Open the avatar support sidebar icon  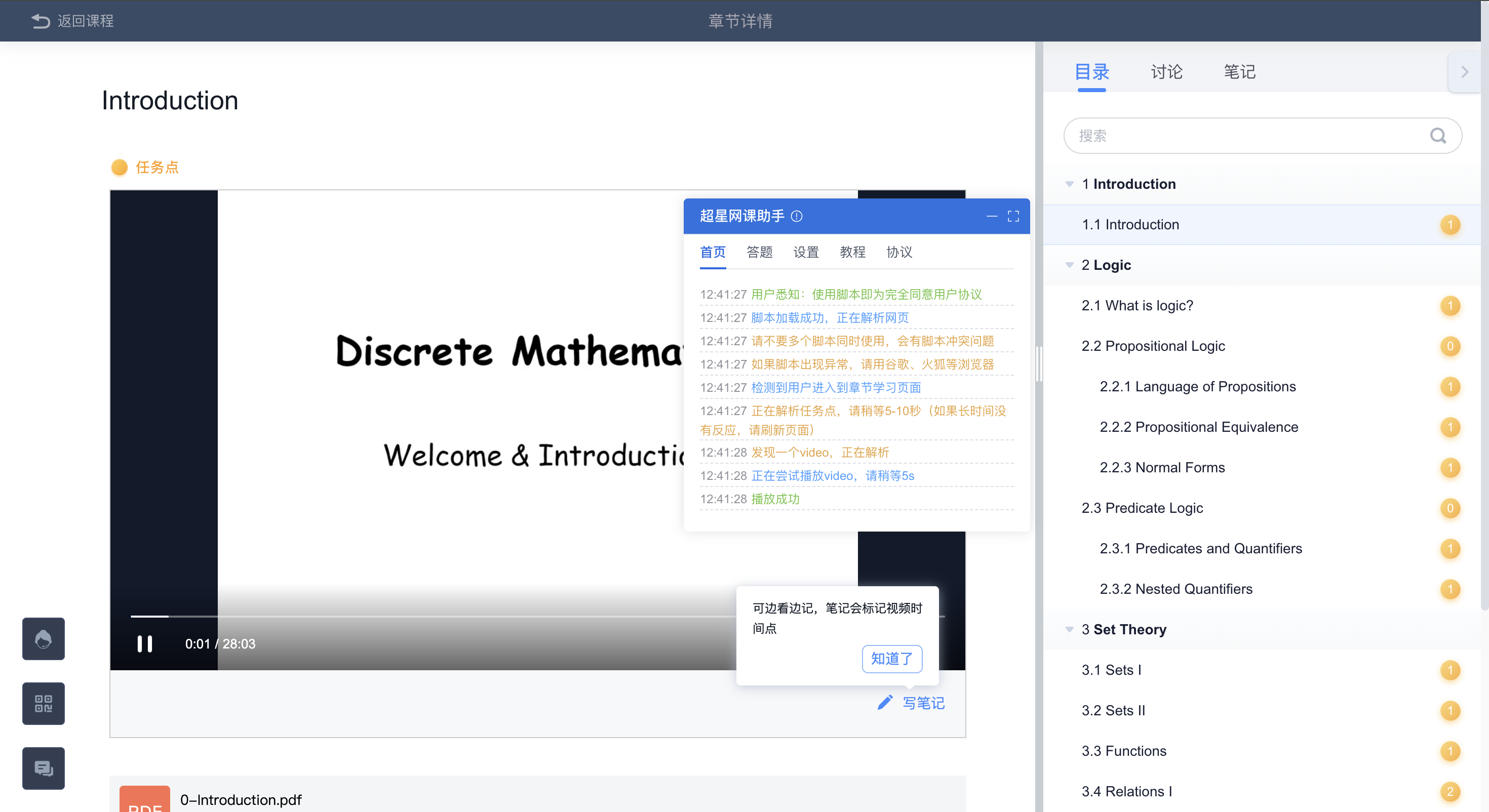pyautogui.click(x=44, y=639)
